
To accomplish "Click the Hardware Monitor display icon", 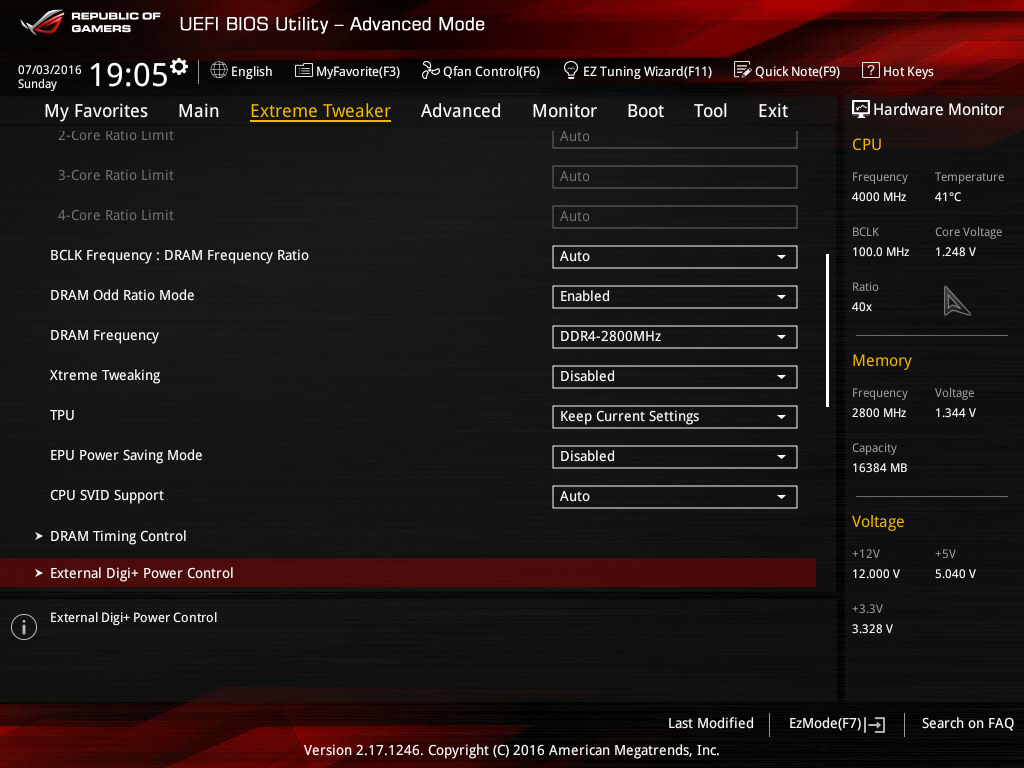I will (861, 109).
